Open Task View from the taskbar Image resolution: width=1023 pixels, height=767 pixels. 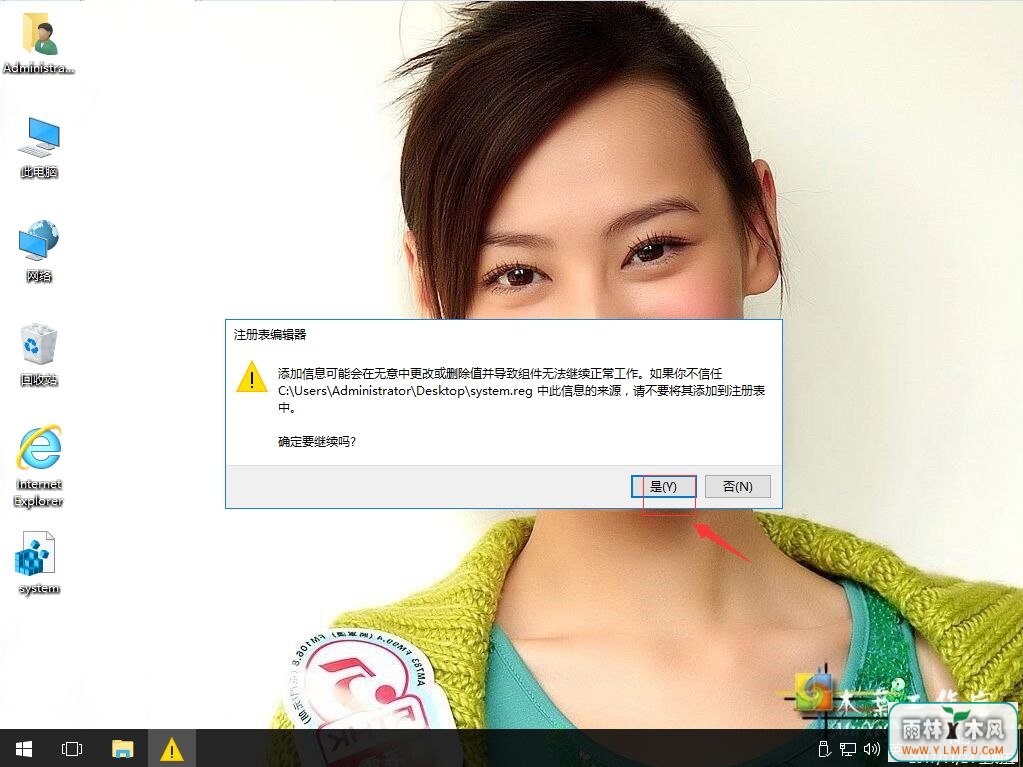(x=72, y=749)
